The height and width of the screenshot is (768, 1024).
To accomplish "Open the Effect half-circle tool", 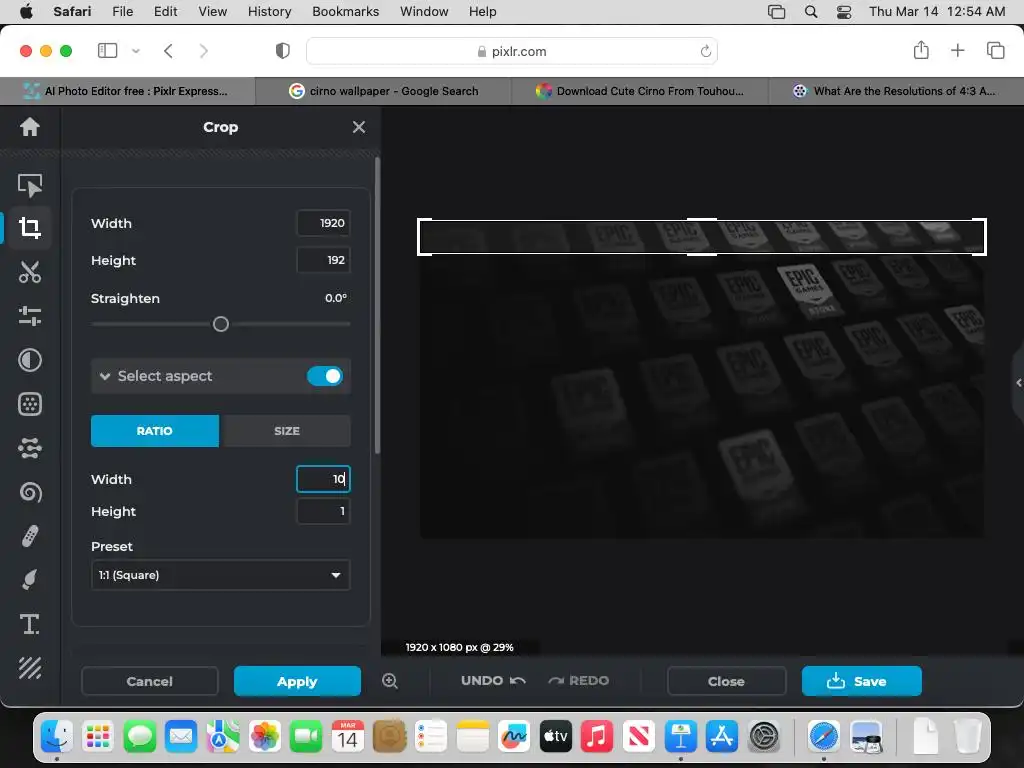I will [x=29, y=360].
